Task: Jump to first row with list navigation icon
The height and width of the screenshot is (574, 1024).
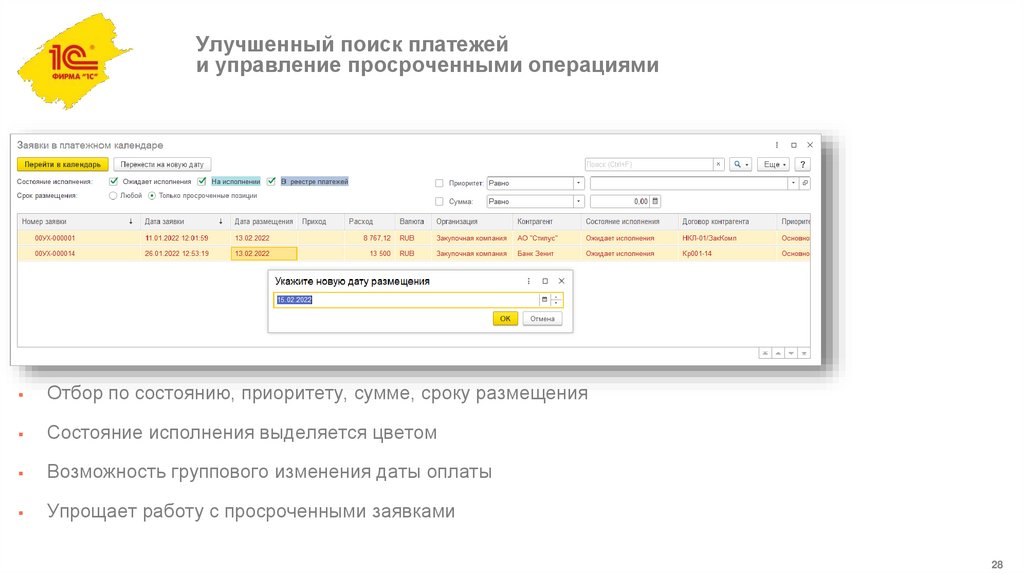Action: [765, 353]
